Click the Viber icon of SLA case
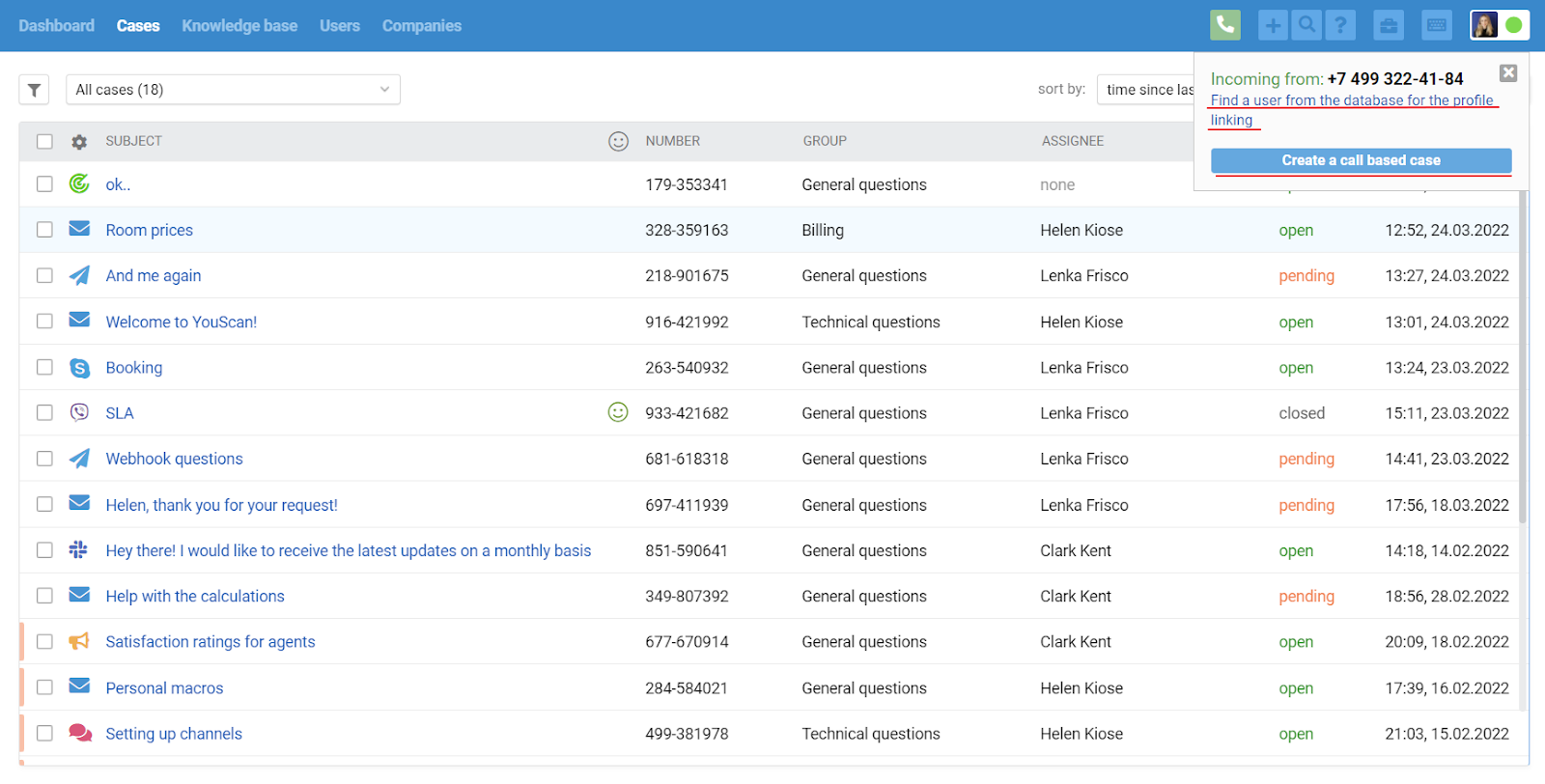Image resolution: width=1545 pixels, height=784 pixels. click(79, 412)
